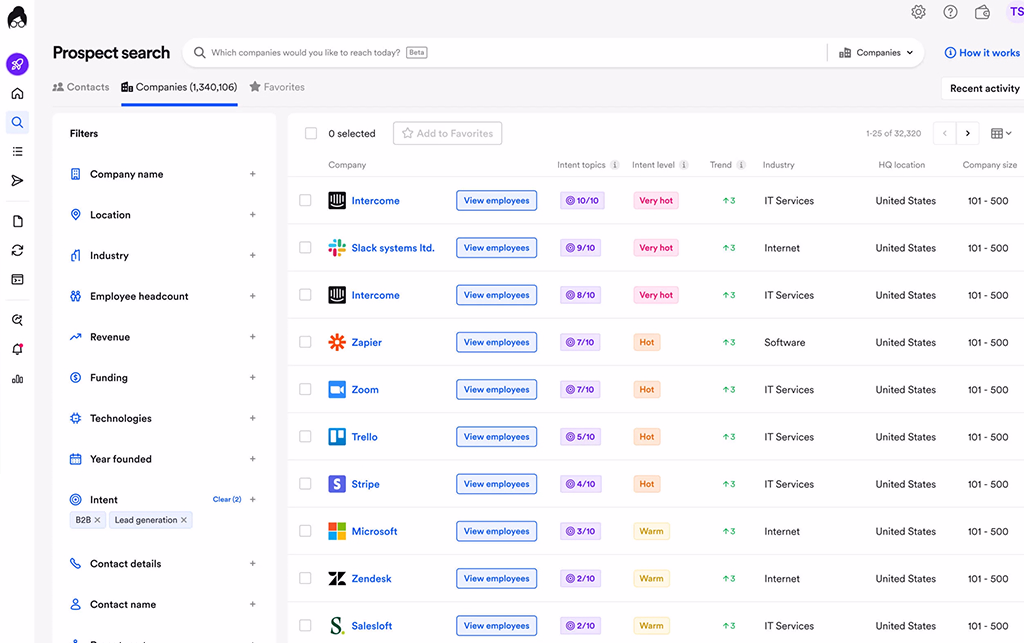The width and height of the screenshot is (1024, 643).
Task: Expand the Employee headcount filter
Action: [252, 296]
